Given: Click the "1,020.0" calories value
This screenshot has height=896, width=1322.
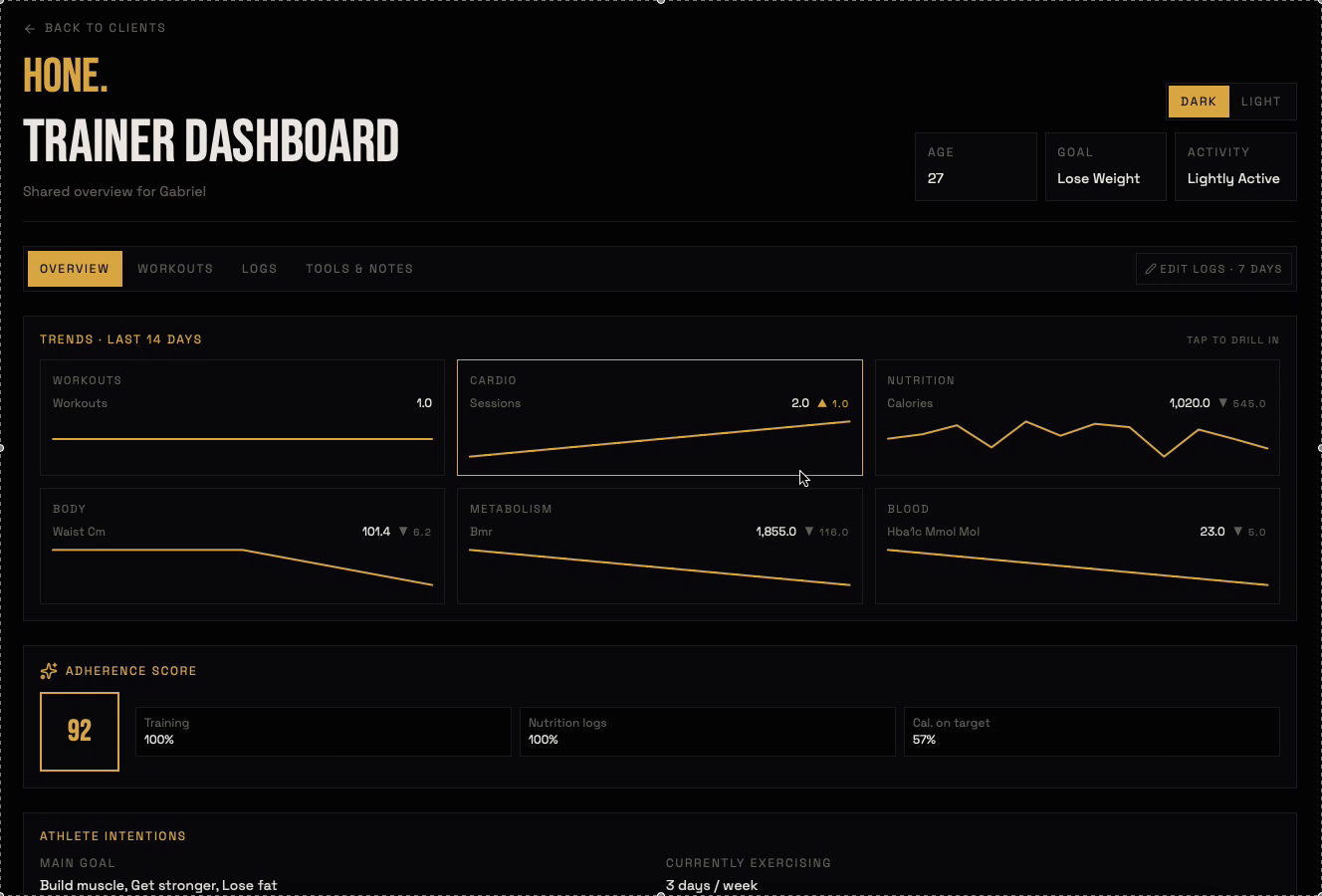Looking at the screenshot, I should point(1190,403).
